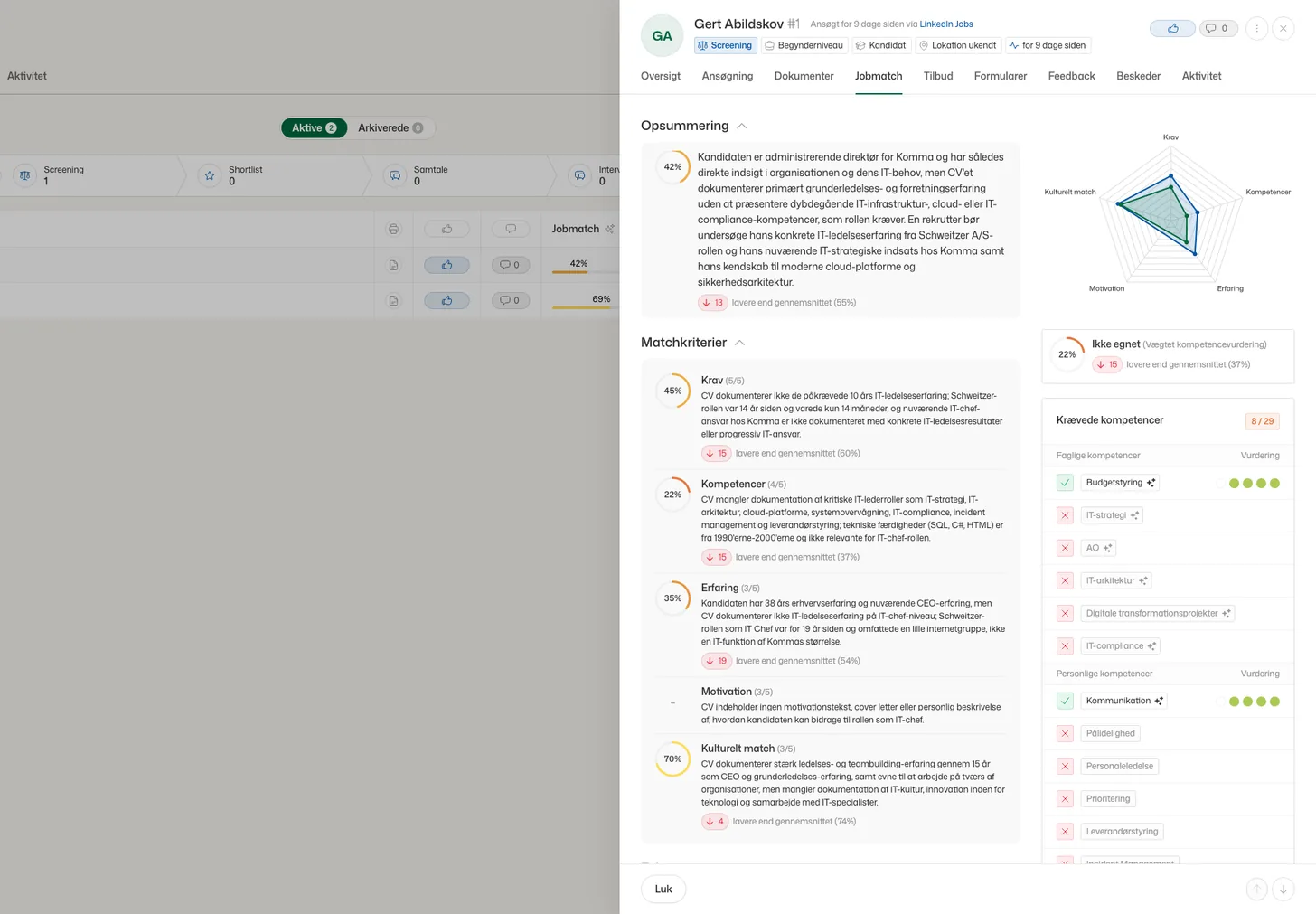The height and width of the screenshot is (914, 1316).
Task: Switch to the Dokumenter tab
Action: pyautogui.click(x=804, y=76)
